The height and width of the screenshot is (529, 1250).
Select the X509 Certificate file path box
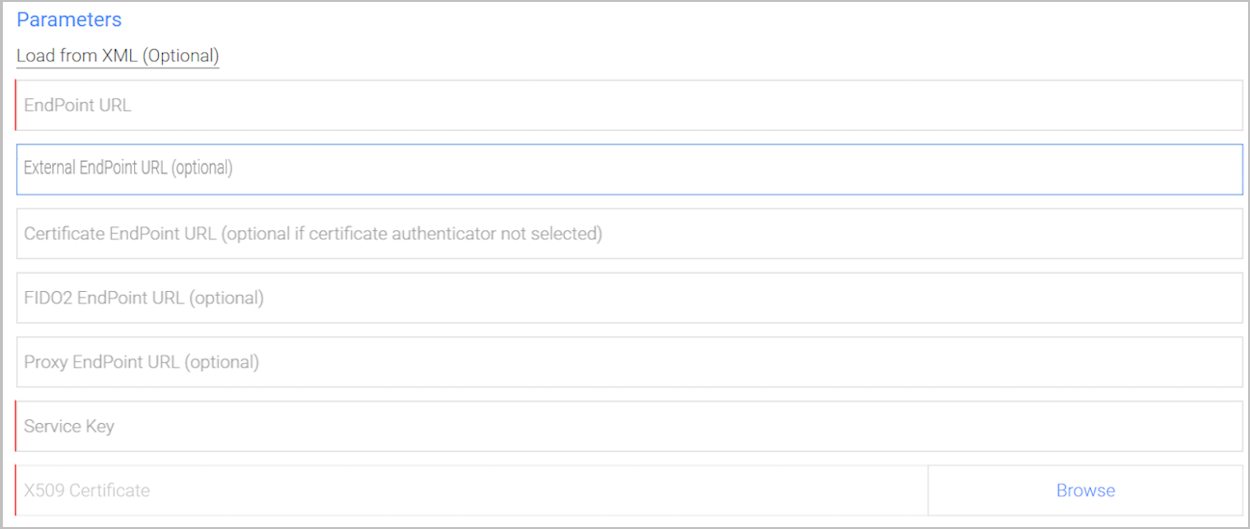click(472, 490)
